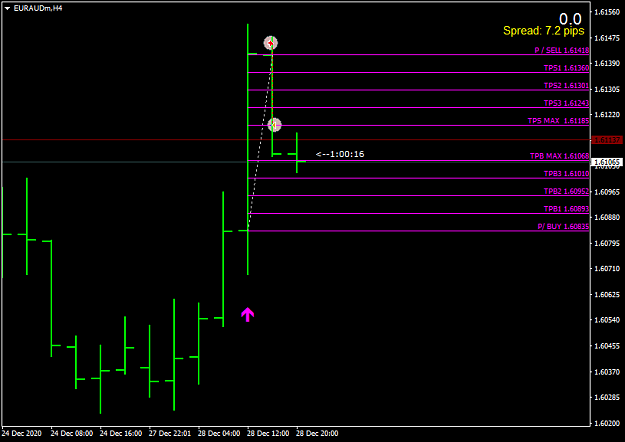Select the magenta up arrow signal
Image resolution: width=625 pixels, height=442 pixels.
coord(248,314)
